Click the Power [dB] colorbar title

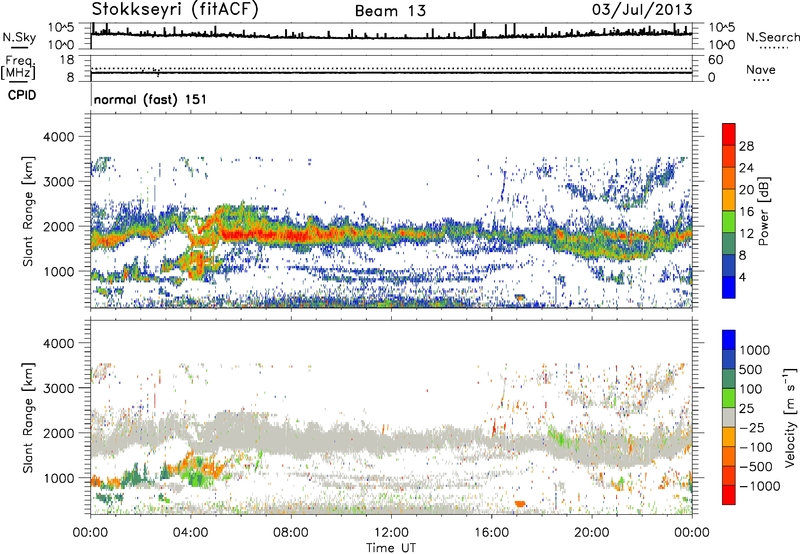763,211
